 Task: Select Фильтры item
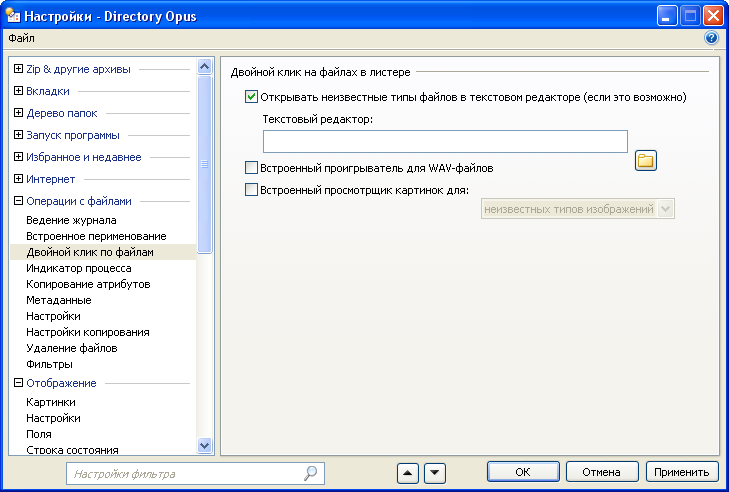pyautogui.click(x=49, y=364)
